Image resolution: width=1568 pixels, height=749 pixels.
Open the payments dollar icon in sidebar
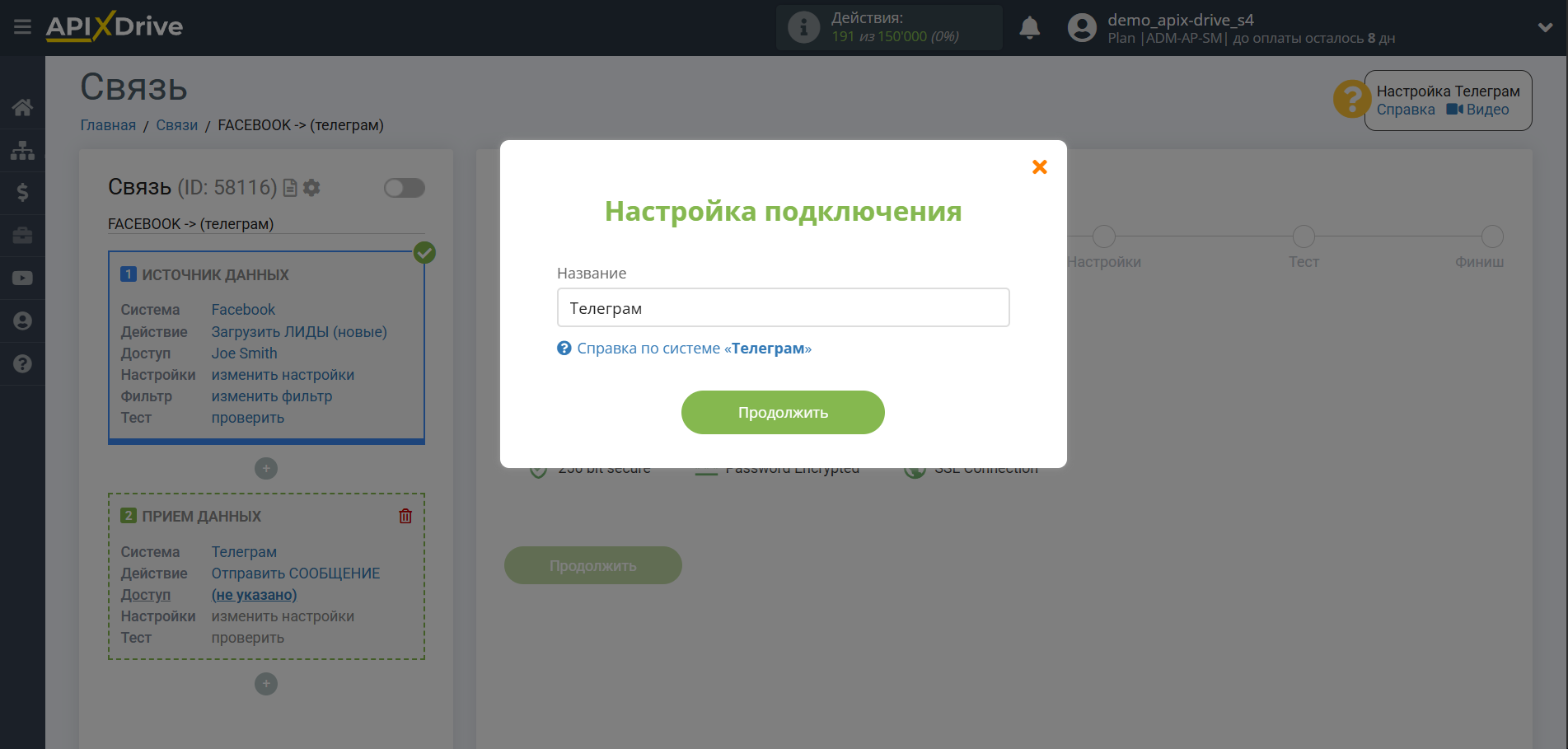click(22, 193)
